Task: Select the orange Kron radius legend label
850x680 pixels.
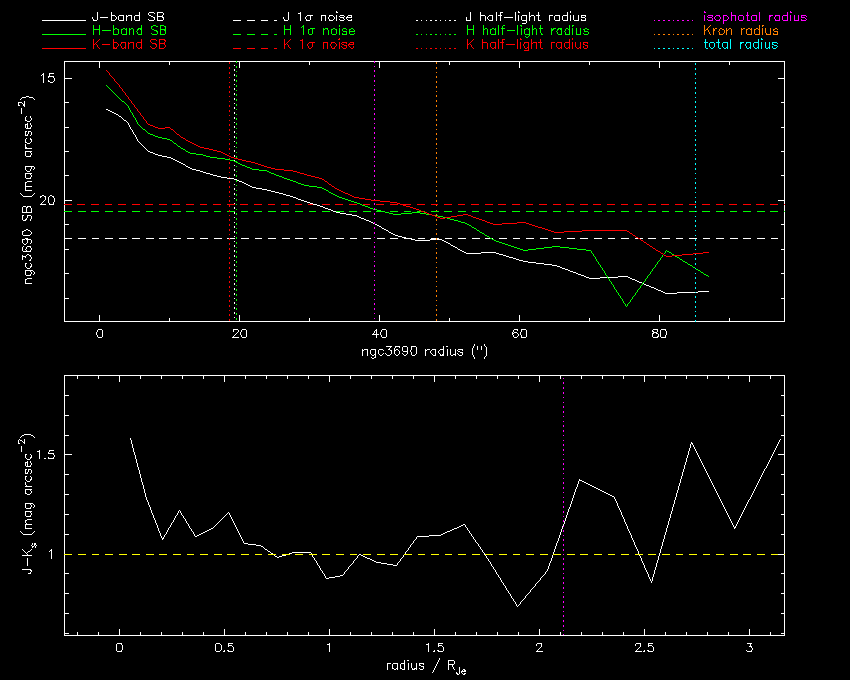Action: pos(741,32)
